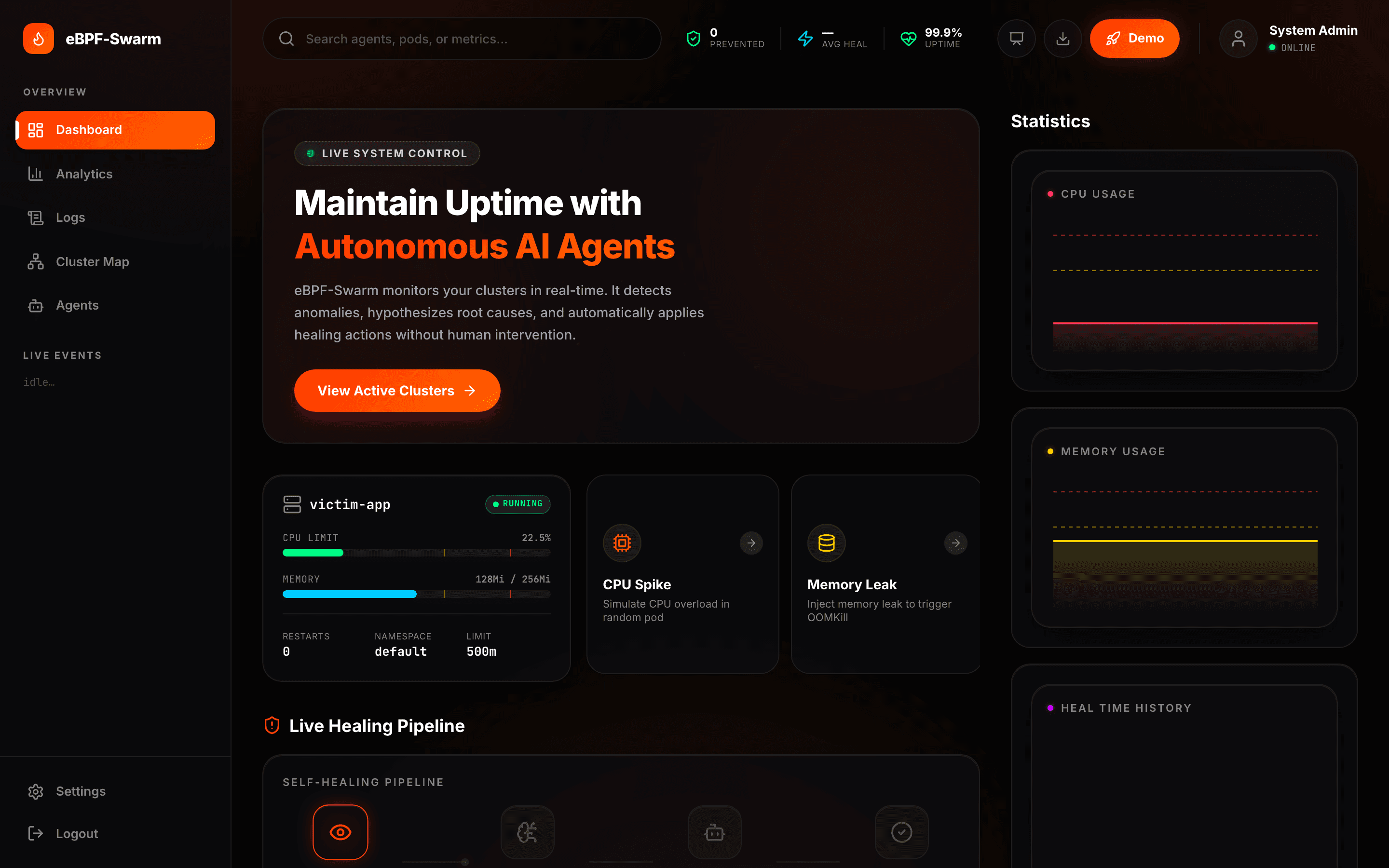Click the HEAL TIME HISTORY panel label

[x=1126, y=708]
